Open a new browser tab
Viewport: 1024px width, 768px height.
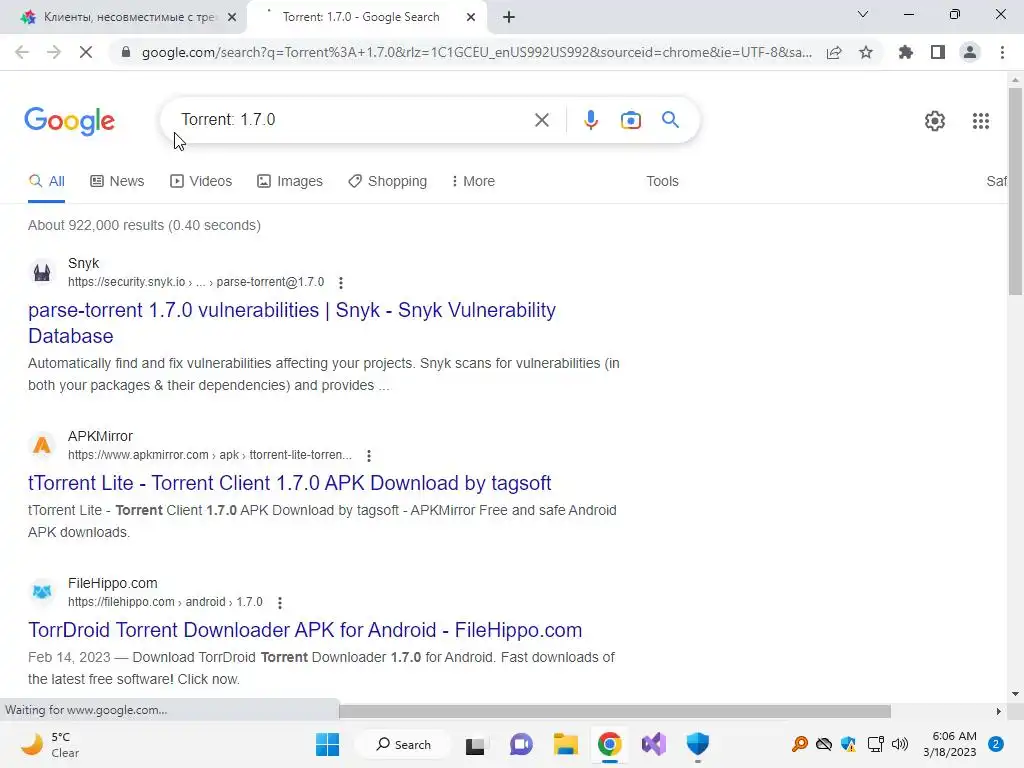tap(509, 17)
